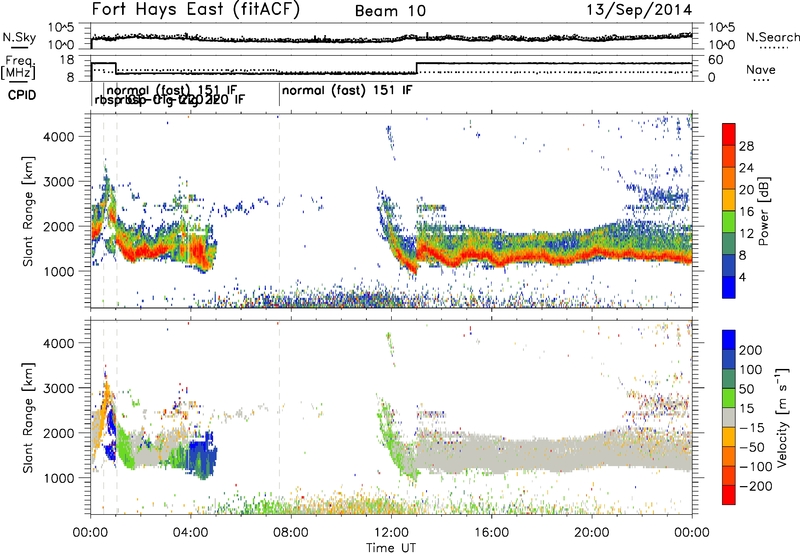Click 'Slant Range [km]' label of the power panel
This screenshot has width=800, height=554.
point(27,211)
